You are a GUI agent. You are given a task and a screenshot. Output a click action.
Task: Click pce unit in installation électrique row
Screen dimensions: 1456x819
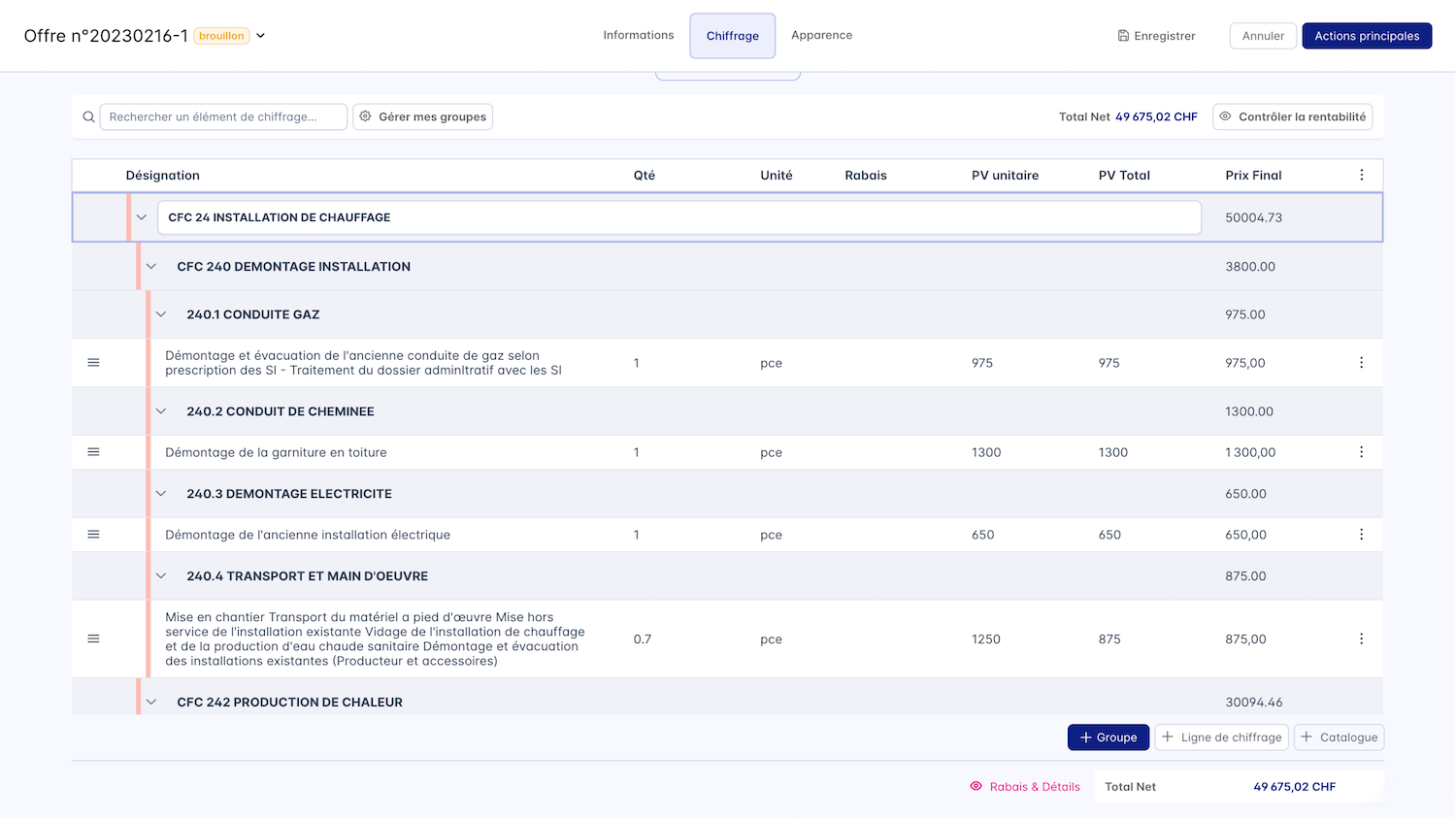(771, 535)
